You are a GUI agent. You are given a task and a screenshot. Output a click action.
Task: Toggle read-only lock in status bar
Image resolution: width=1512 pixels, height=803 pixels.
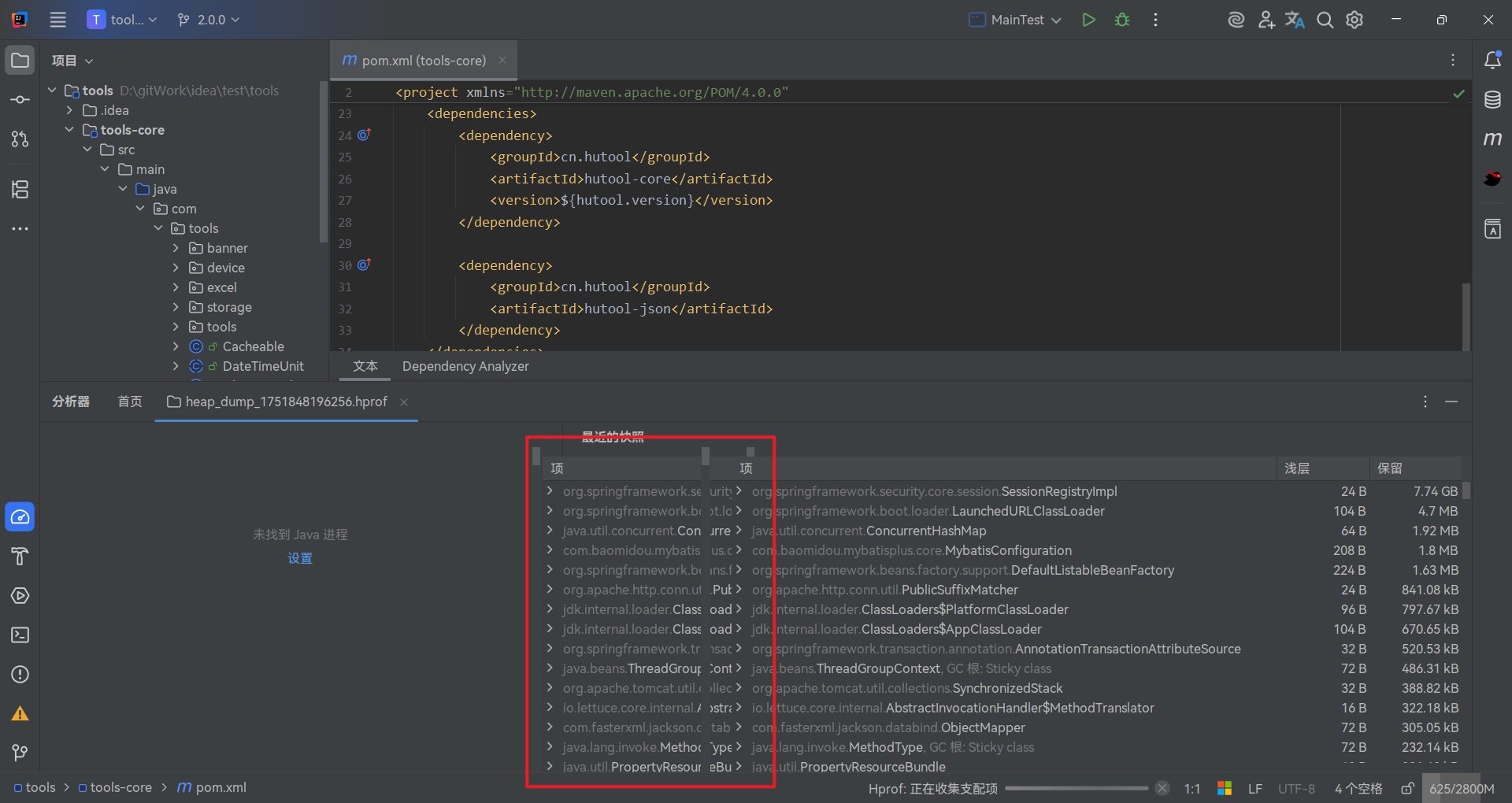pyautogui.click(x=1407, y=788)
